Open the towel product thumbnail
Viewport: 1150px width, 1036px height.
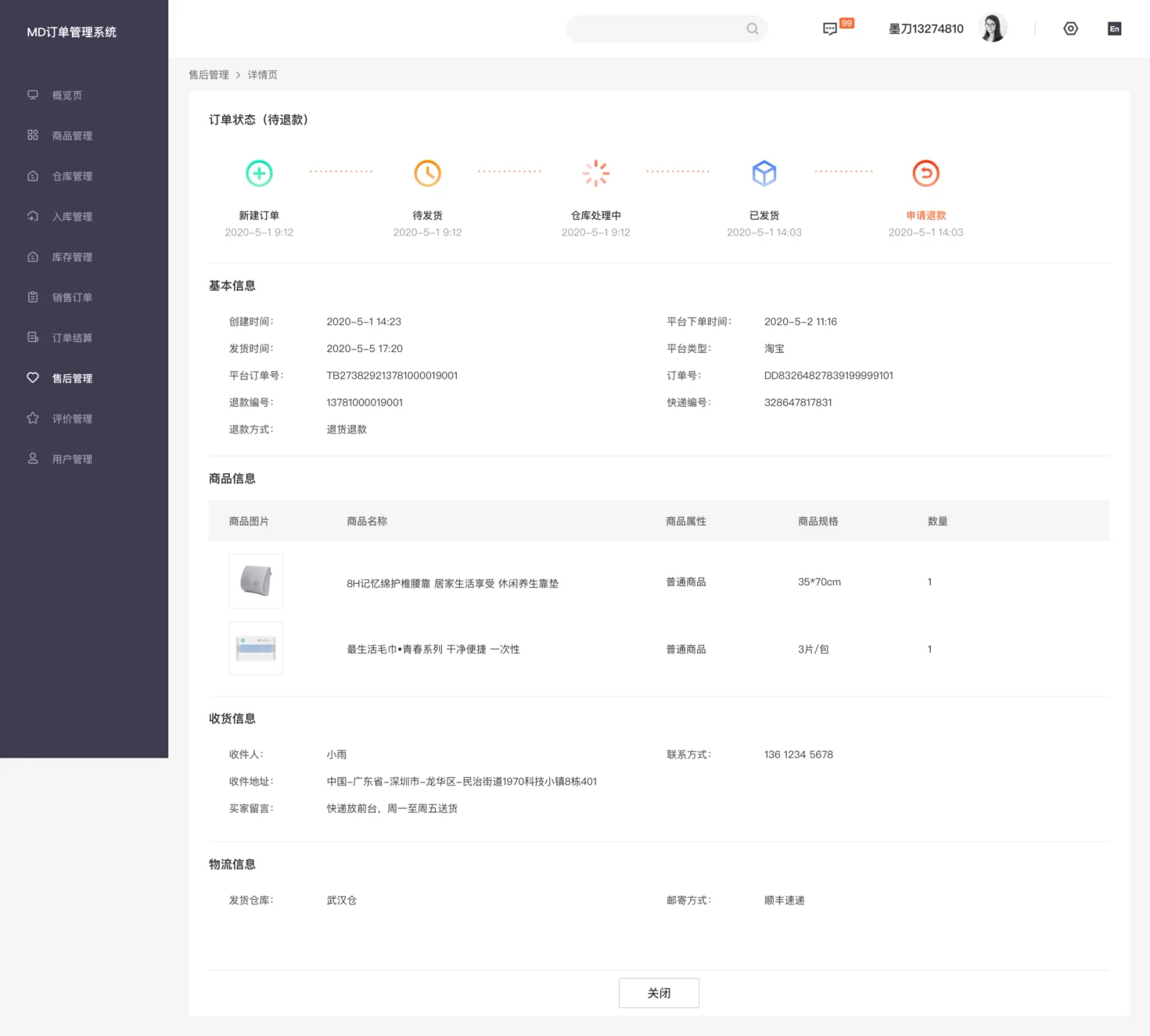pyautogui.click(x=256, y=648)
